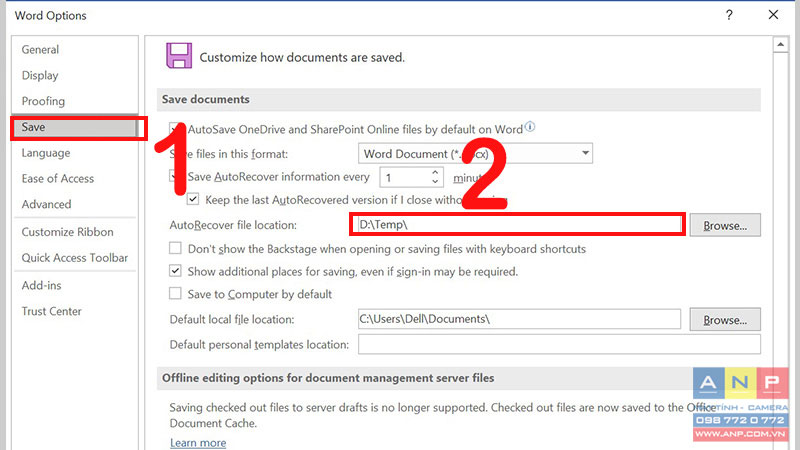Toggle Don't show the Backstage checkbox
Screen dimensions: 800x450
[175, 248]
